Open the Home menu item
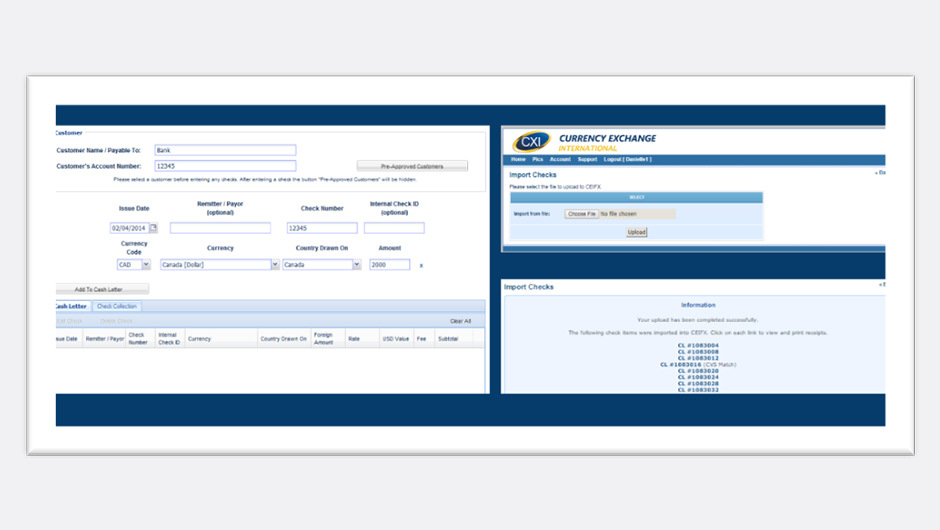This screenshot has height=530, width=940. pyautogui.click(x=518, y=159)
